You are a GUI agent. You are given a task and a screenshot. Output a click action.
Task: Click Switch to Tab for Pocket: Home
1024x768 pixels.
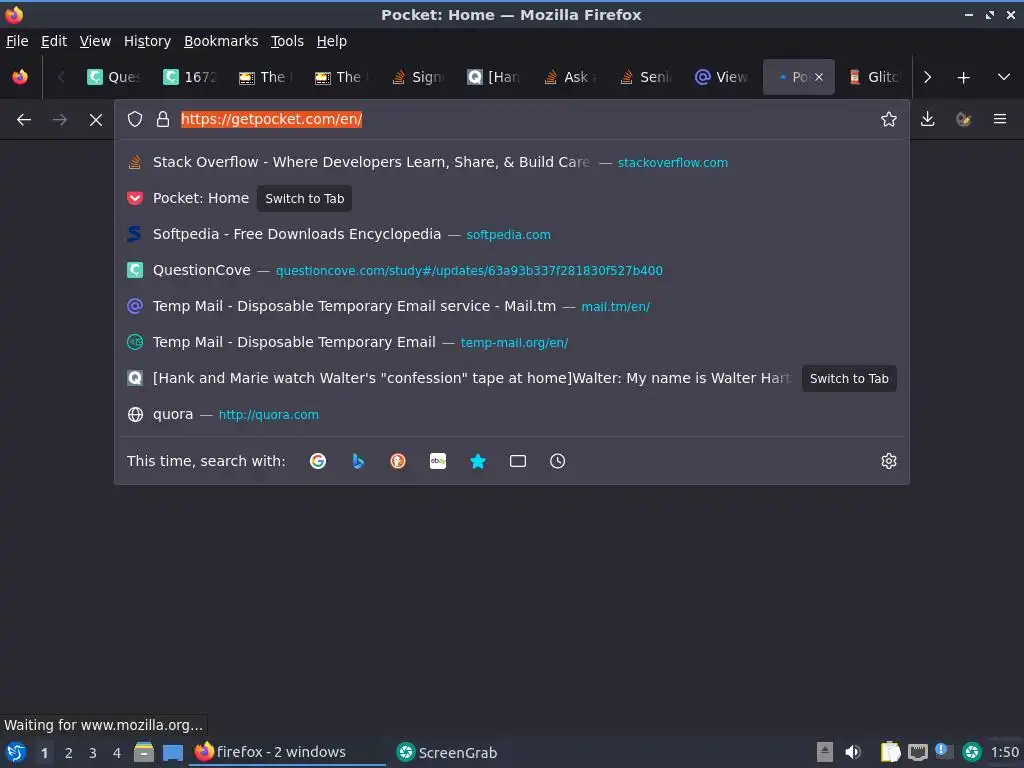304,199
